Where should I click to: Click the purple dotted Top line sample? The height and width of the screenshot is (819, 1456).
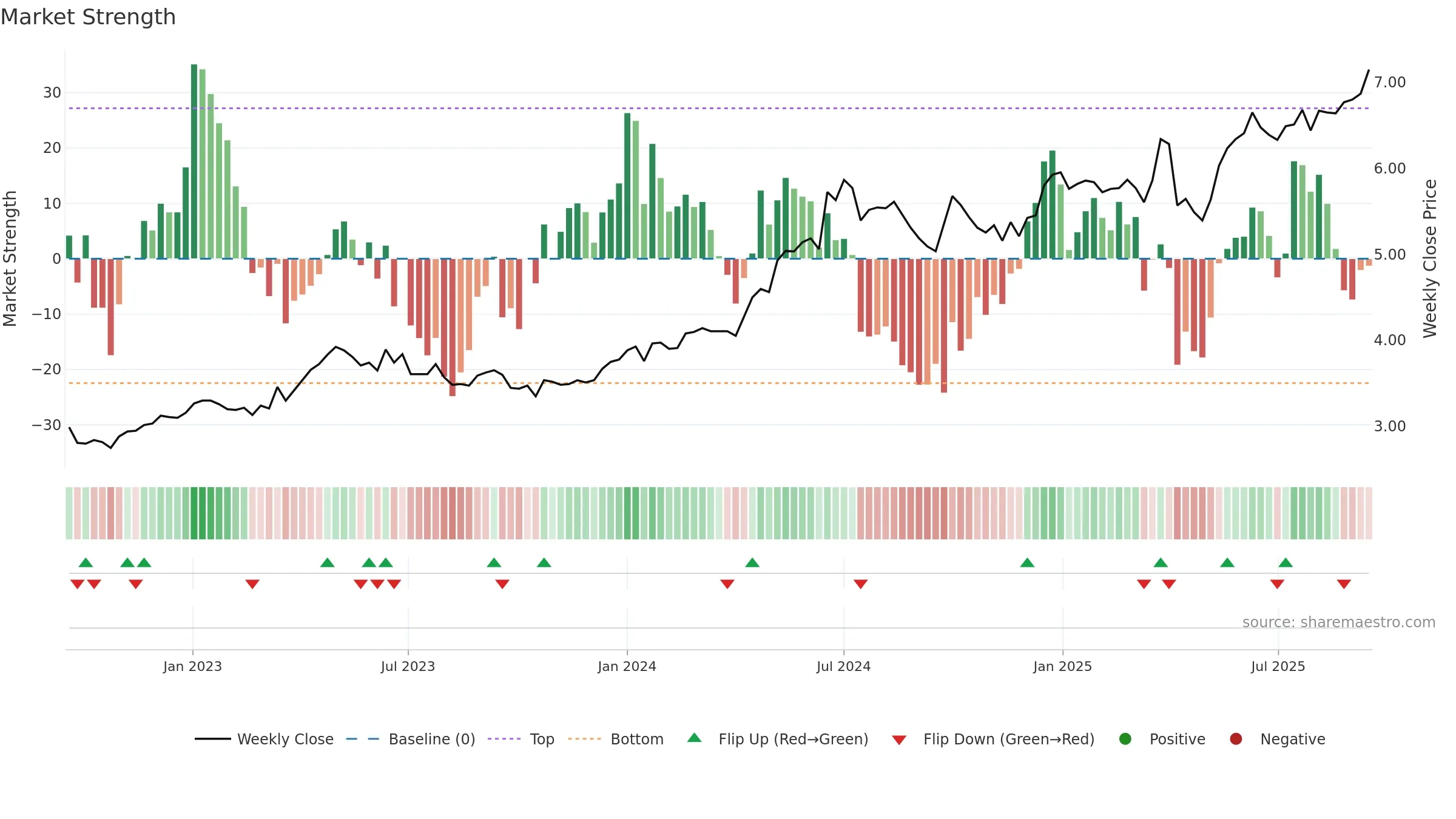point(504,739)
